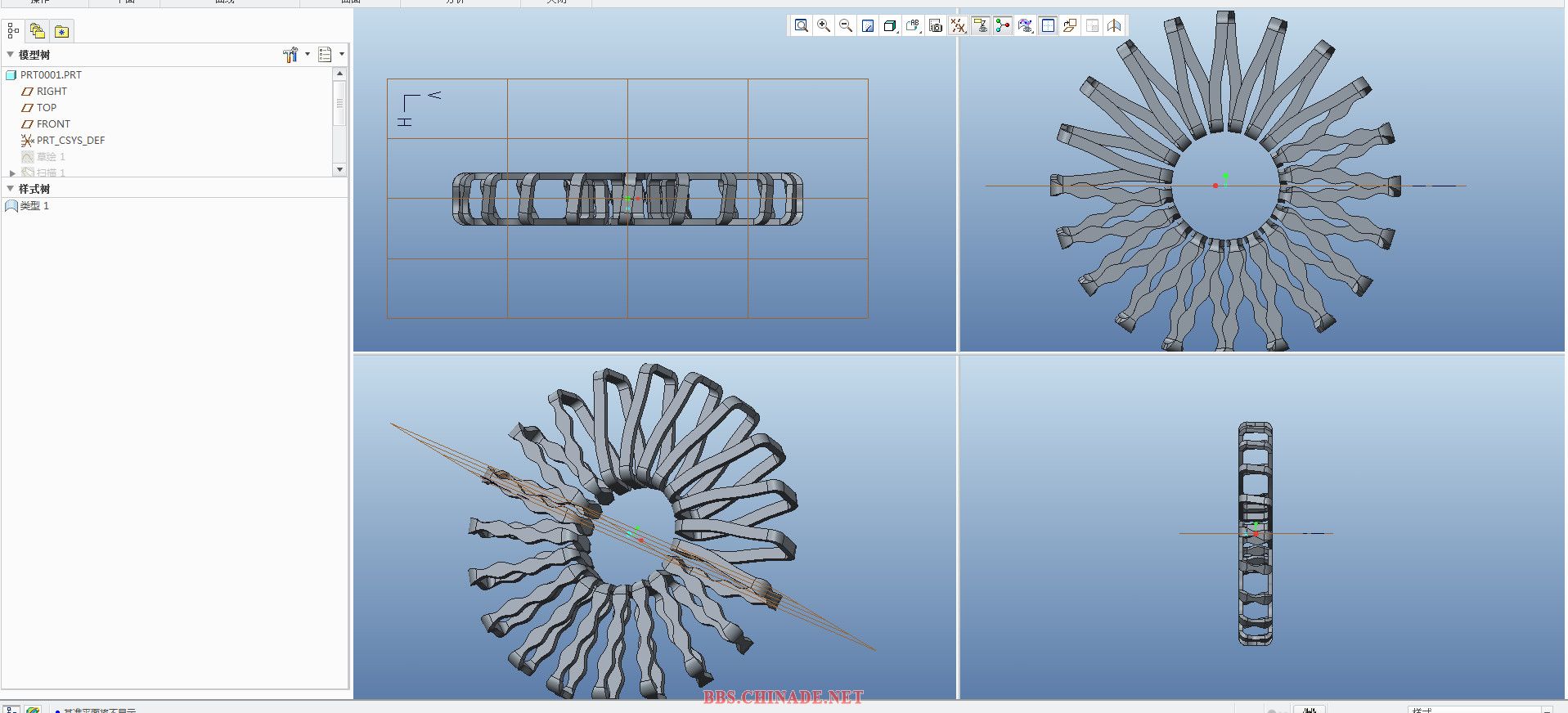Open the display style cube icon

[890, 26]
